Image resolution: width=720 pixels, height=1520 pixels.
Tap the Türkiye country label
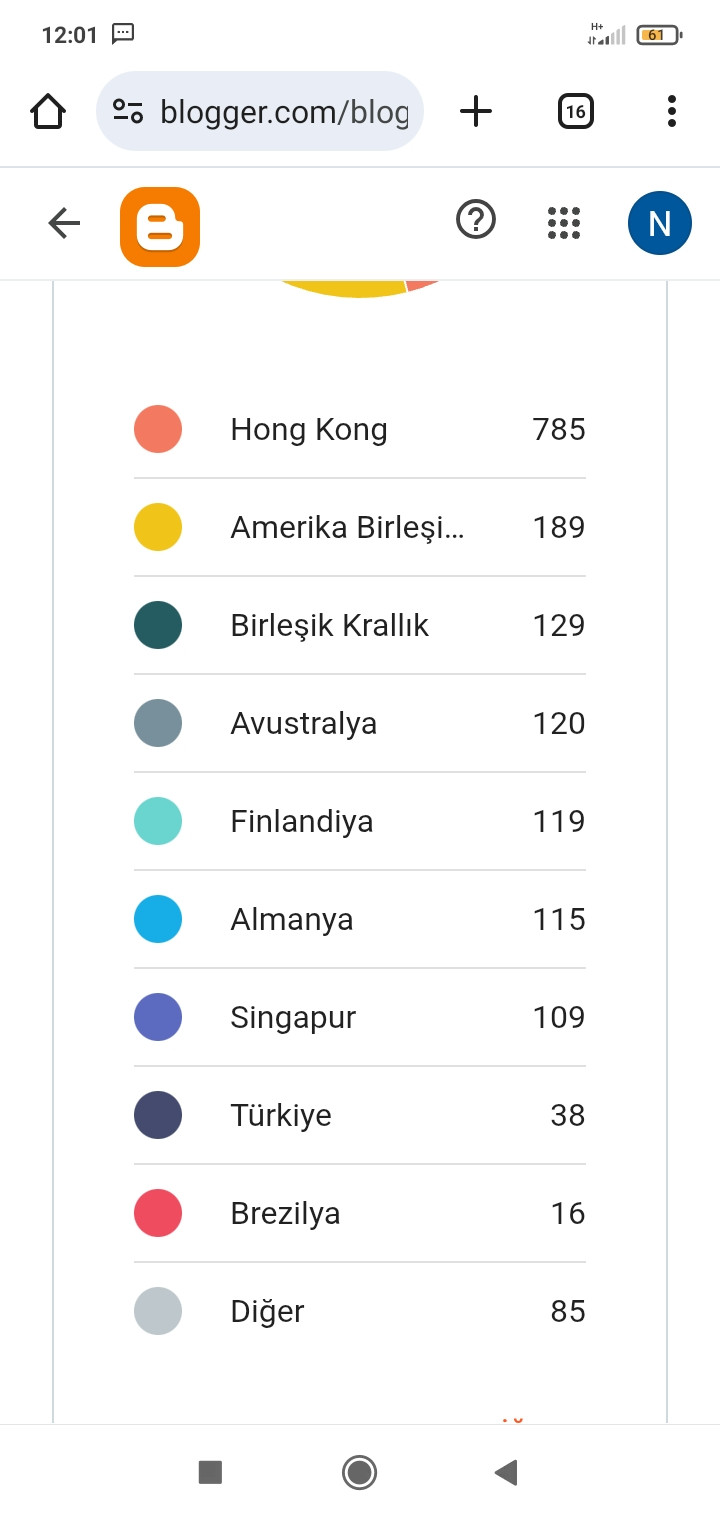pyautogui.click(x=281, y=1115)
